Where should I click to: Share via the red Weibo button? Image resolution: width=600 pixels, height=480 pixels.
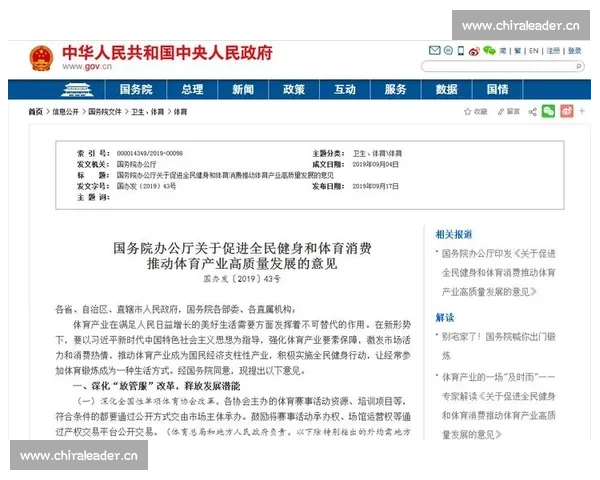(x=567, y=111)
